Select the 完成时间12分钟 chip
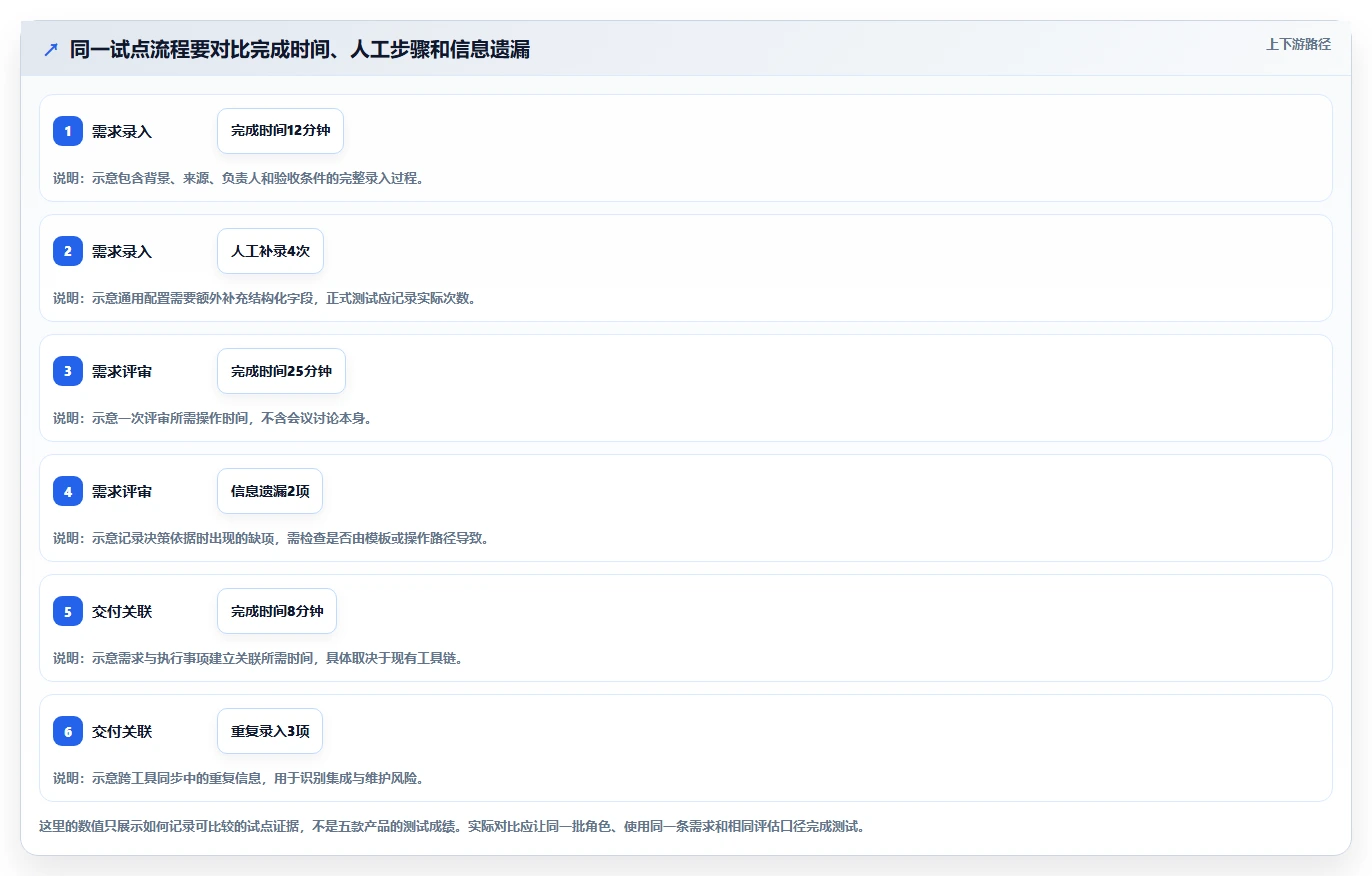This screenshot has width=1372, height=876. 280,131
